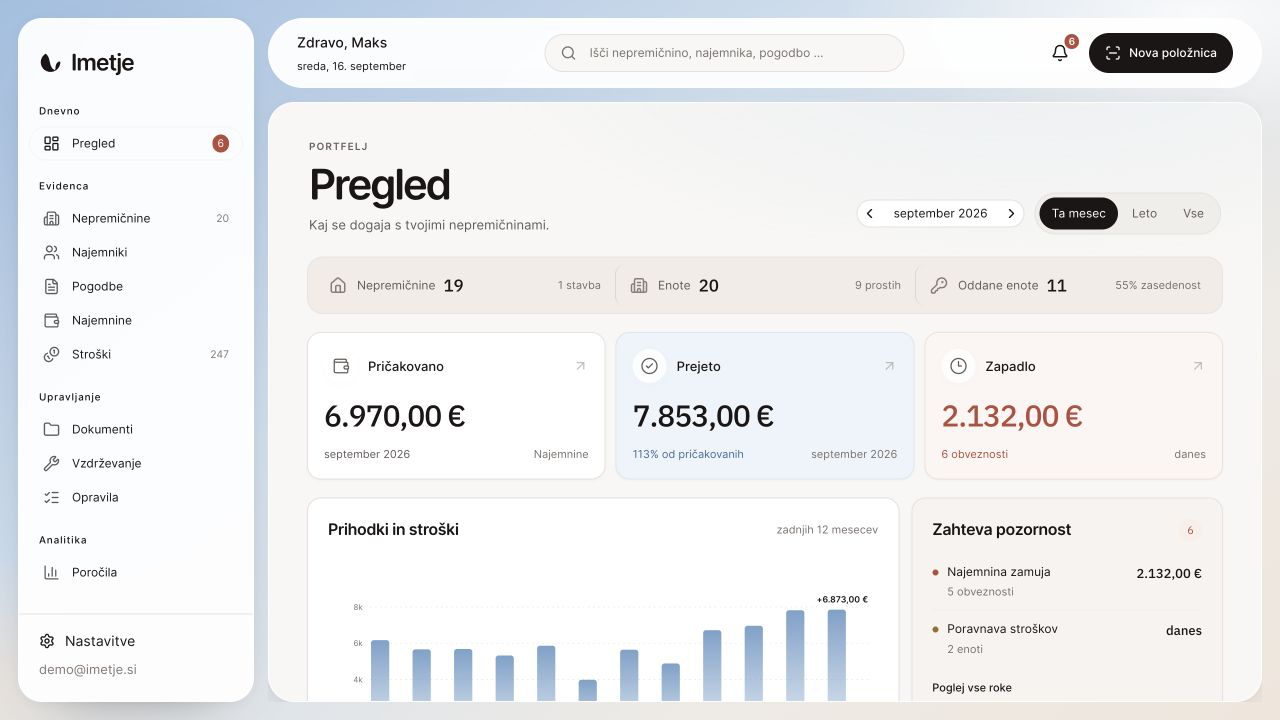The image size is (1280, 720).
Task: Go to previous month with left chevron
Action: coord(870,213)
